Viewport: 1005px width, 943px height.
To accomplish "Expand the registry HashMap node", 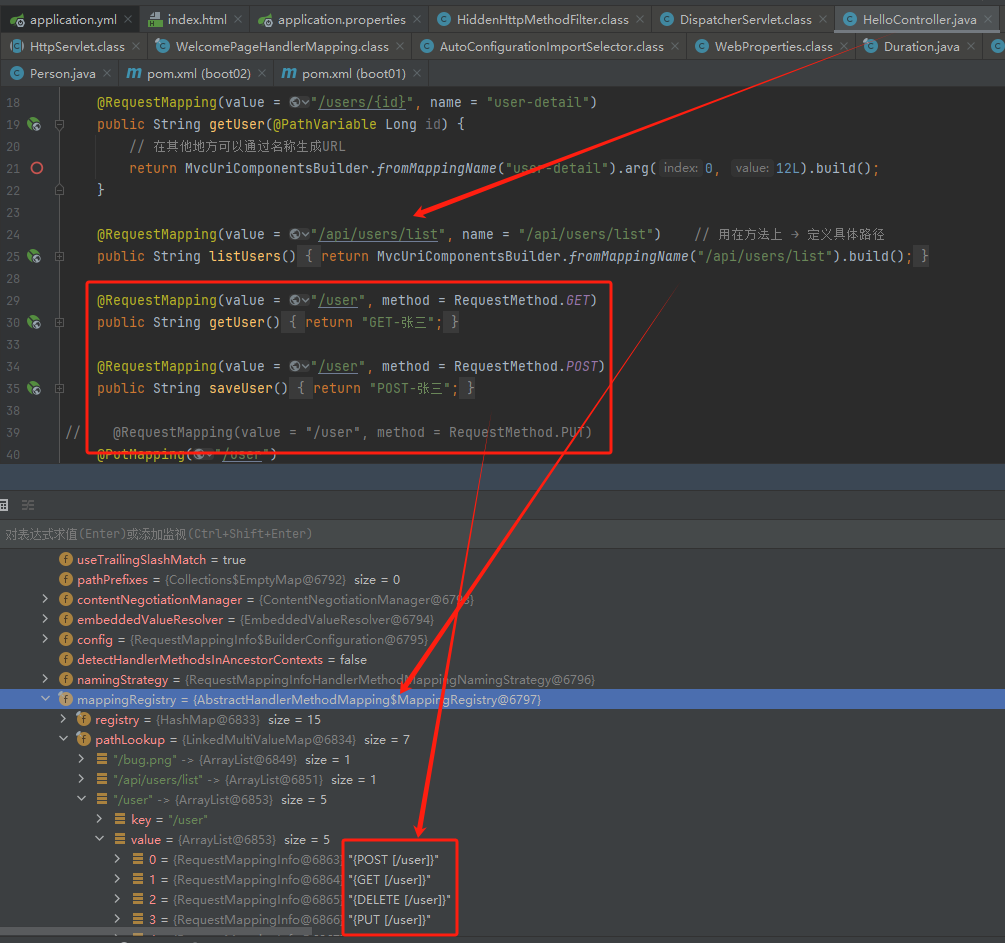I will [63, 719].
